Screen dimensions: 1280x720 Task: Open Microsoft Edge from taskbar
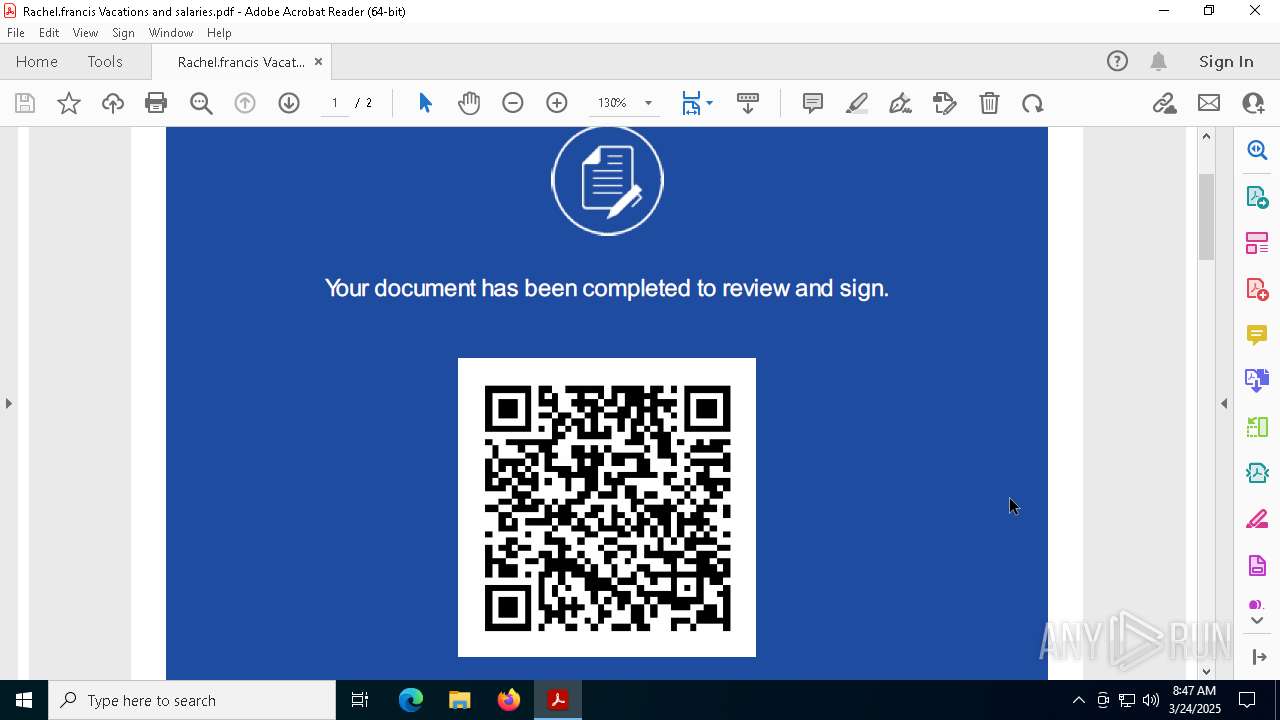point(411,700)
